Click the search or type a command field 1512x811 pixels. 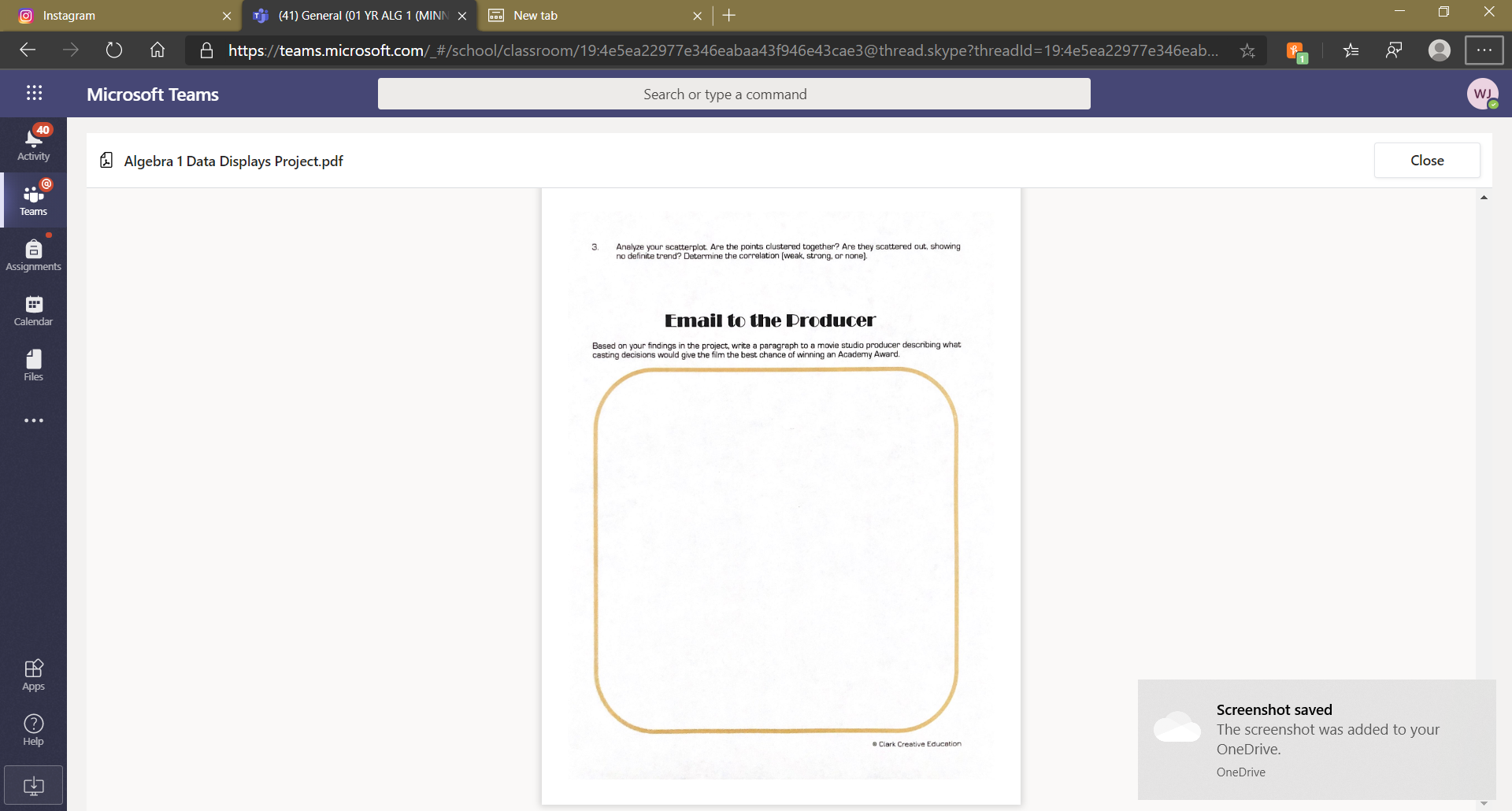point(733,94)
